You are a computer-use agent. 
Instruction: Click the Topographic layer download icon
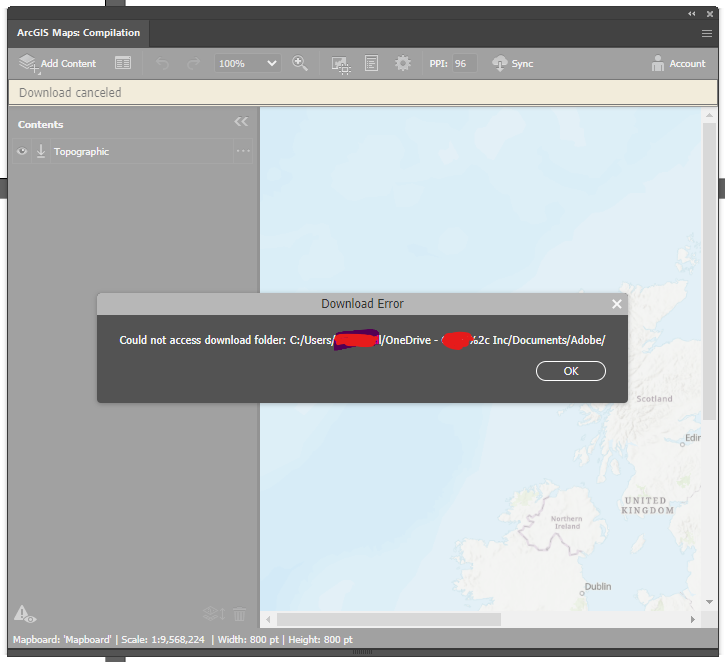tap(41, 151)
